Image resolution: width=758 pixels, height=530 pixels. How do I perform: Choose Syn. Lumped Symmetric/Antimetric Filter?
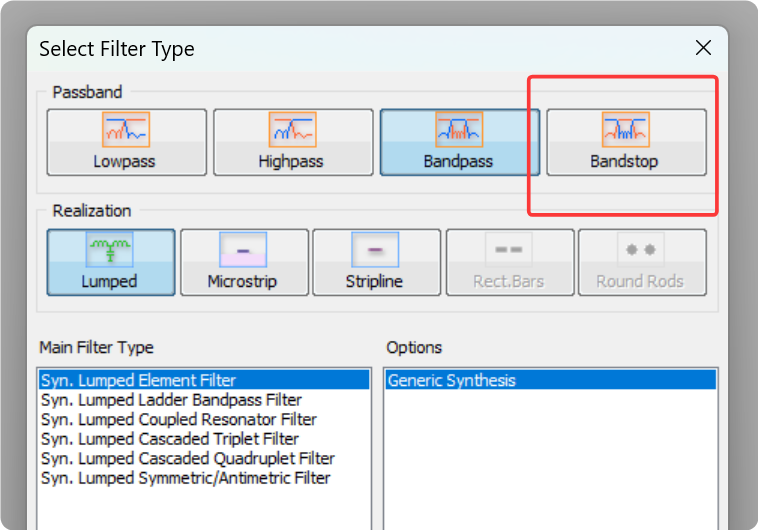[185, 478]
